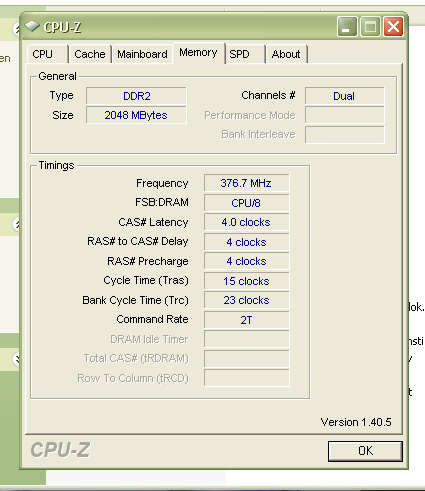Click the 376.7 MHz frequency field
425x491 pixels.
(x=246, y=183)
